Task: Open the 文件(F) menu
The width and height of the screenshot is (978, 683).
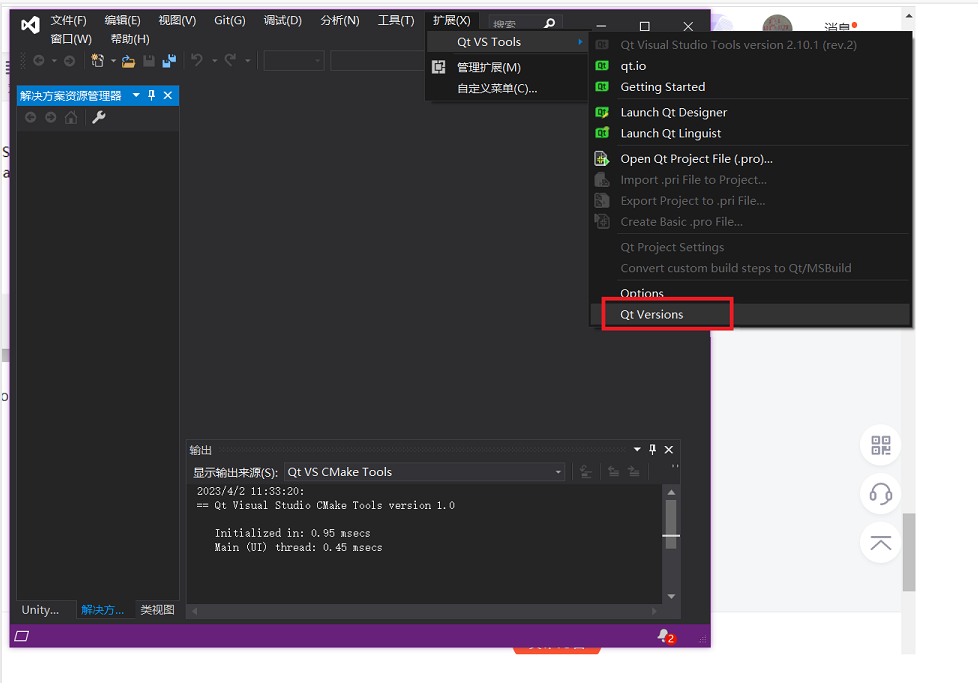Action: 68,21
